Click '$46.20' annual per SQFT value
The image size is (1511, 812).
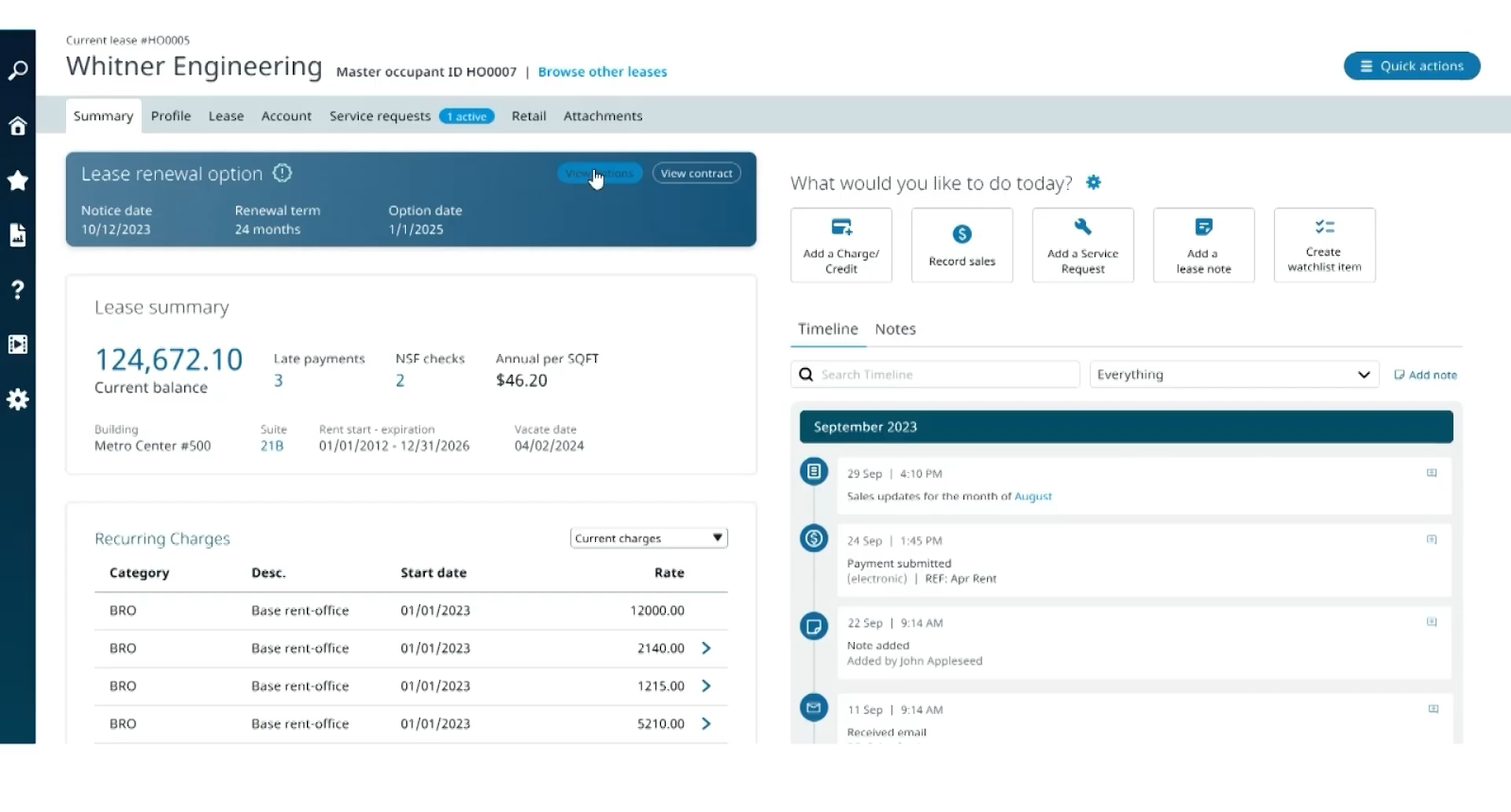[x=521, y=381]
